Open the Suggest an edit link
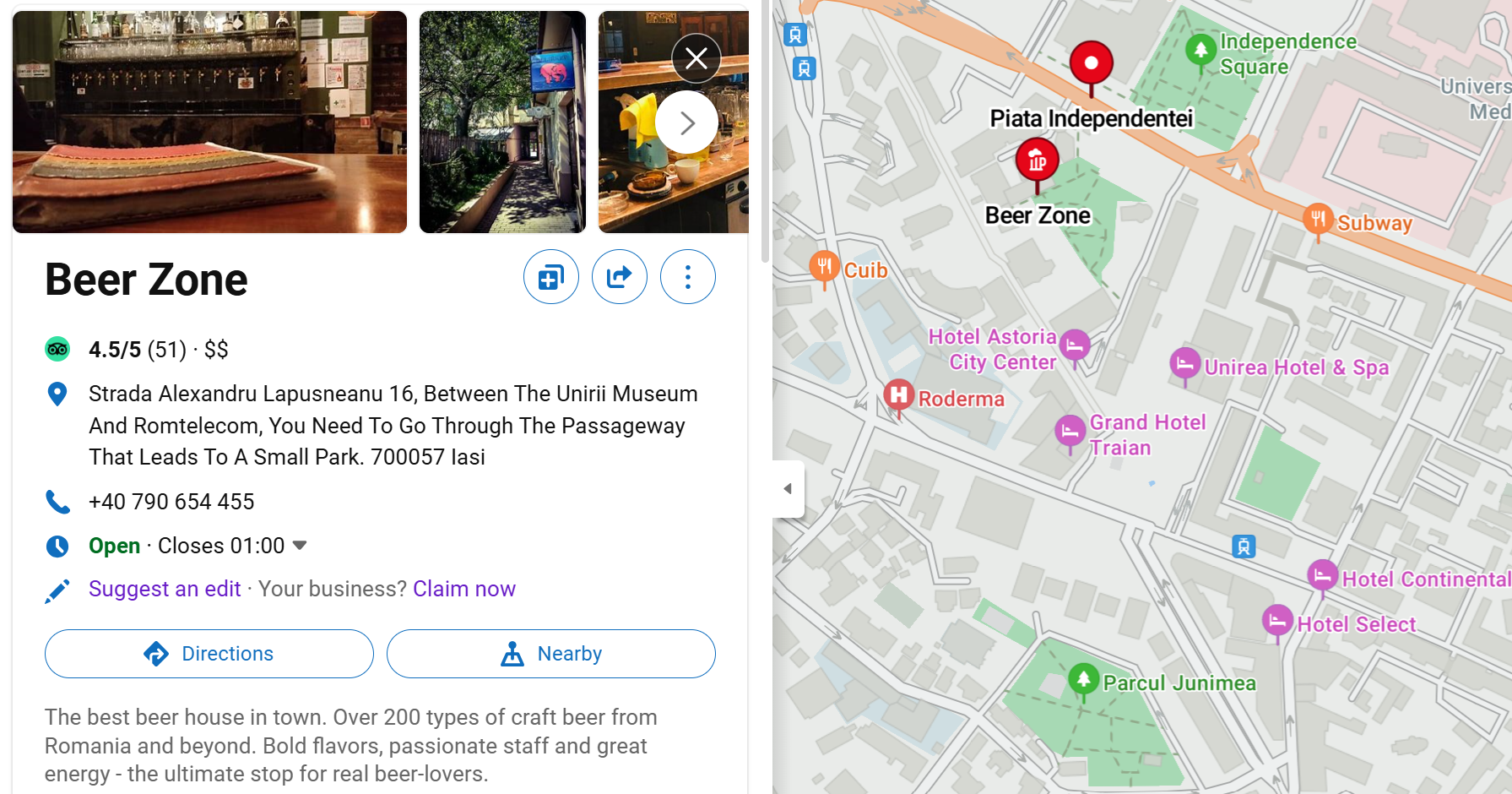This screenshot has height=794, width=1512. coord(165,589)
